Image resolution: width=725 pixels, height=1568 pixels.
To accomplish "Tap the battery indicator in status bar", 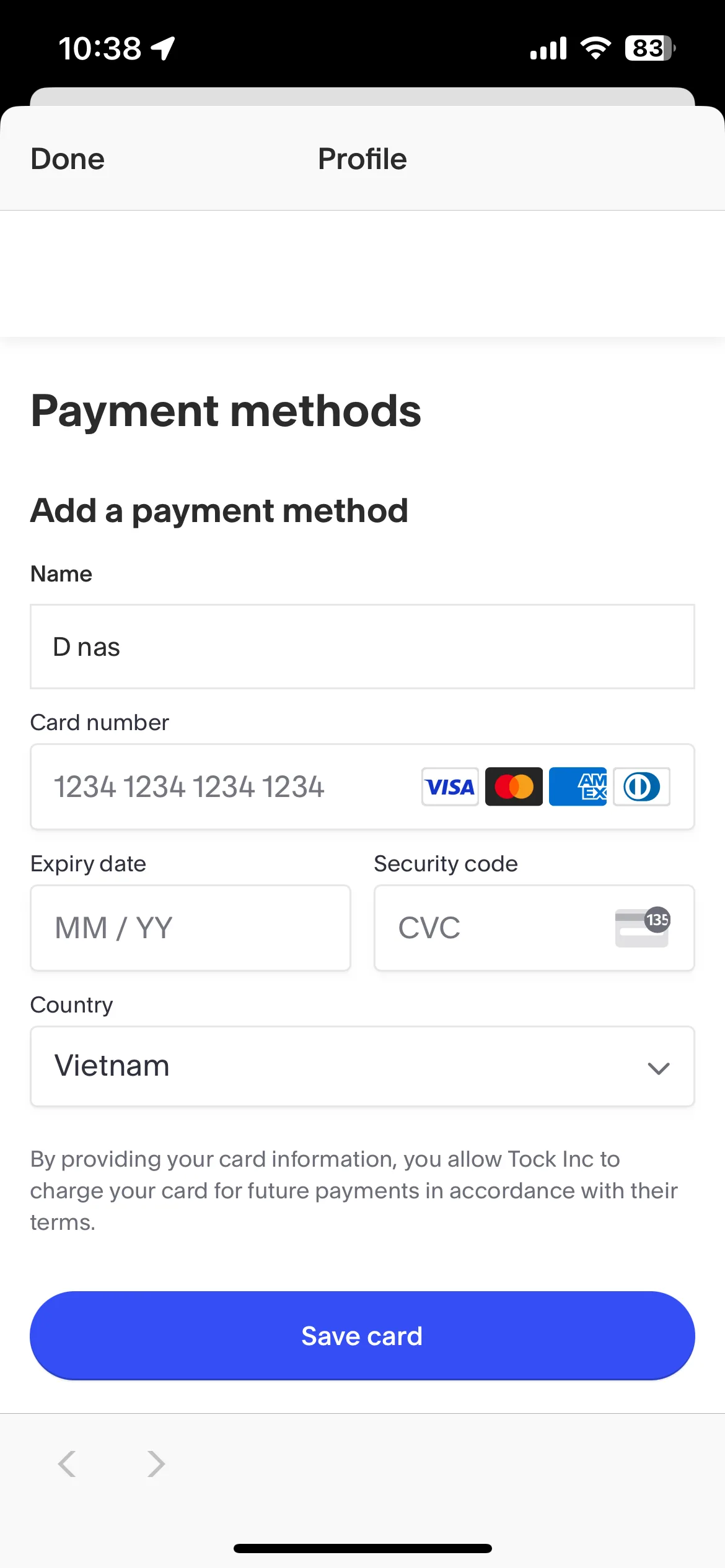I will 650,48.
